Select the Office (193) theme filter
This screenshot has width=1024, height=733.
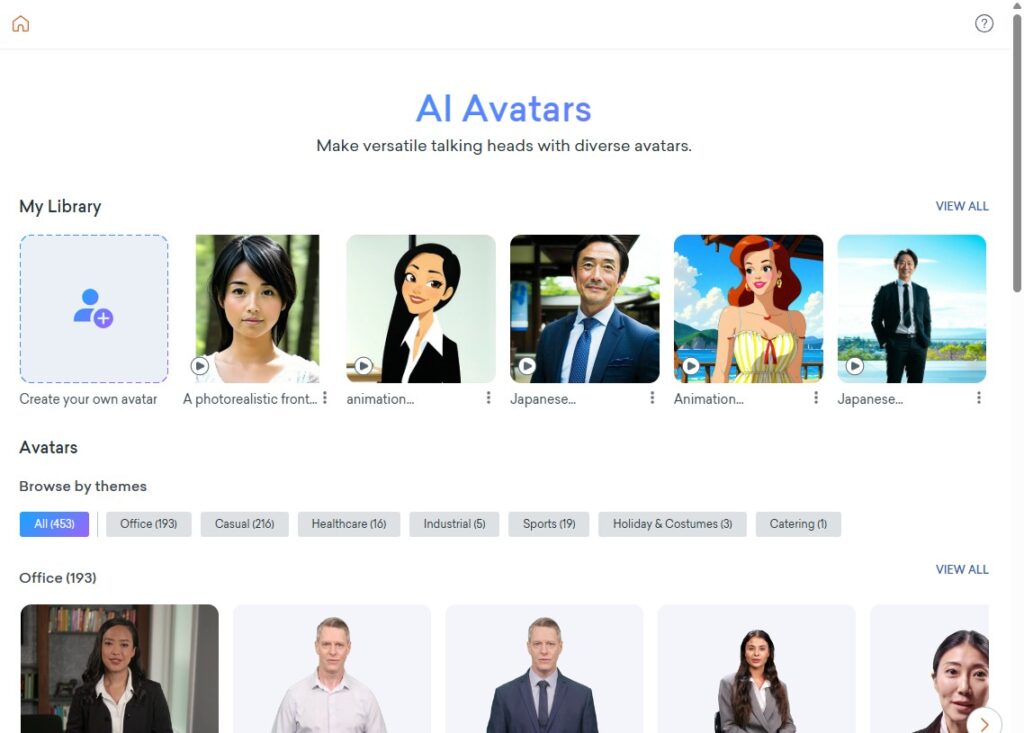pos(149,524)
